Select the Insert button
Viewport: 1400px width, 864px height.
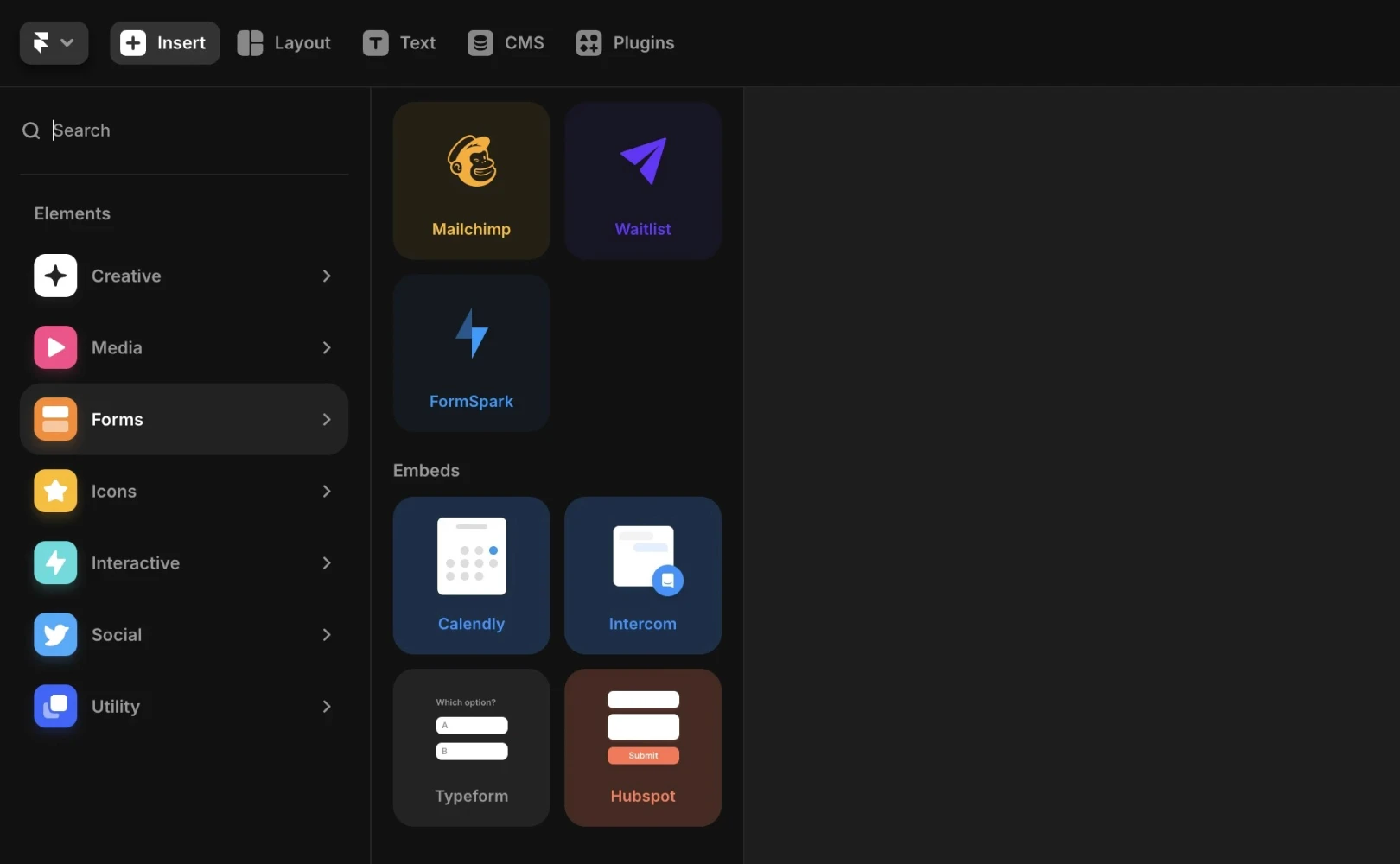(x=164, y=42)
